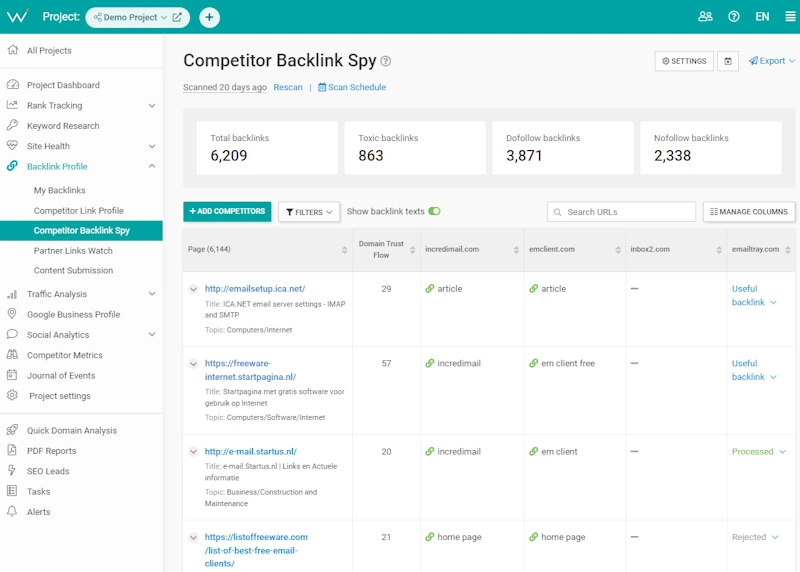800x572 pixels.
Task: Open http://e-mail.startus.nl/ page link
Action: [x=251, y=452]
